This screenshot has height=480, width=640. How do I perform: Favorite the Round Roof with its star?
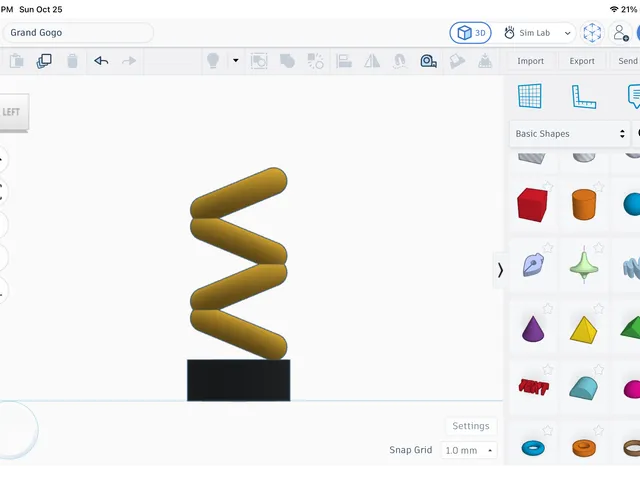pos(598,370)
